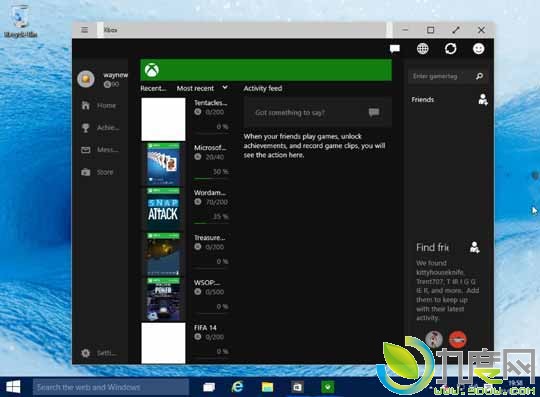This screenshot has height=397, width=540.
Task: Select the Microsof... game title
Action: pos(210,148)
